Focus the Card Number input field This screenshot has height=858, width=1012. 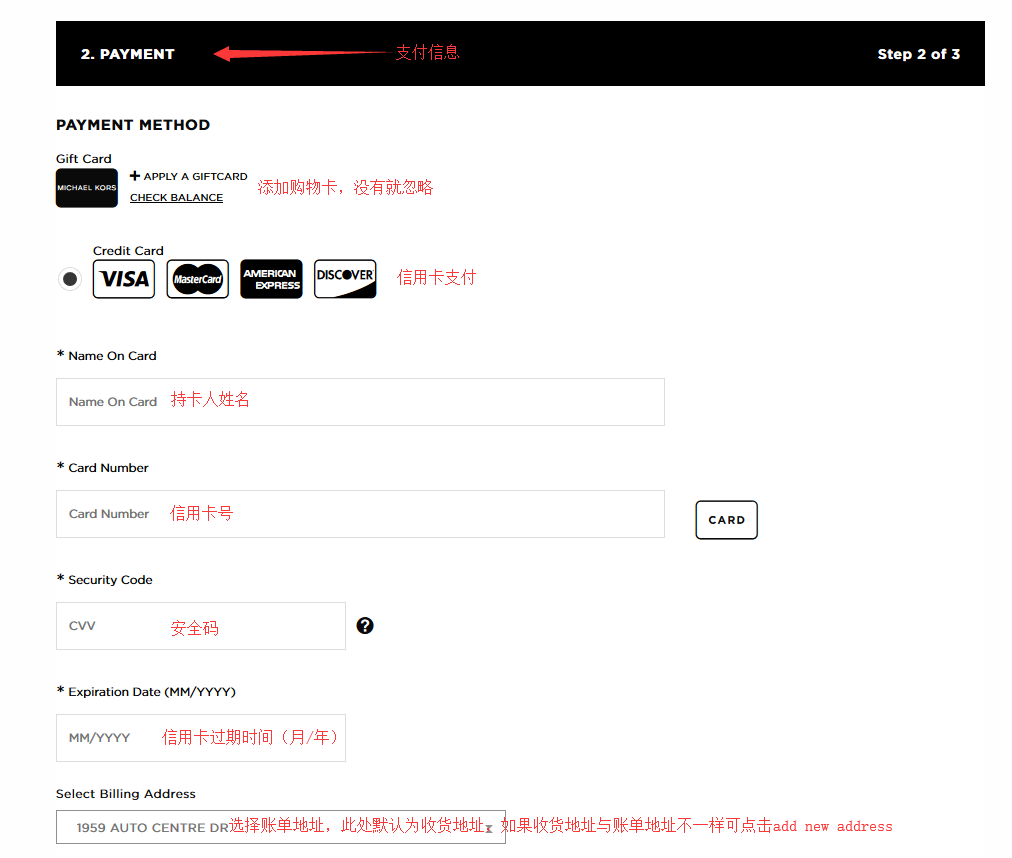point(360,514)
